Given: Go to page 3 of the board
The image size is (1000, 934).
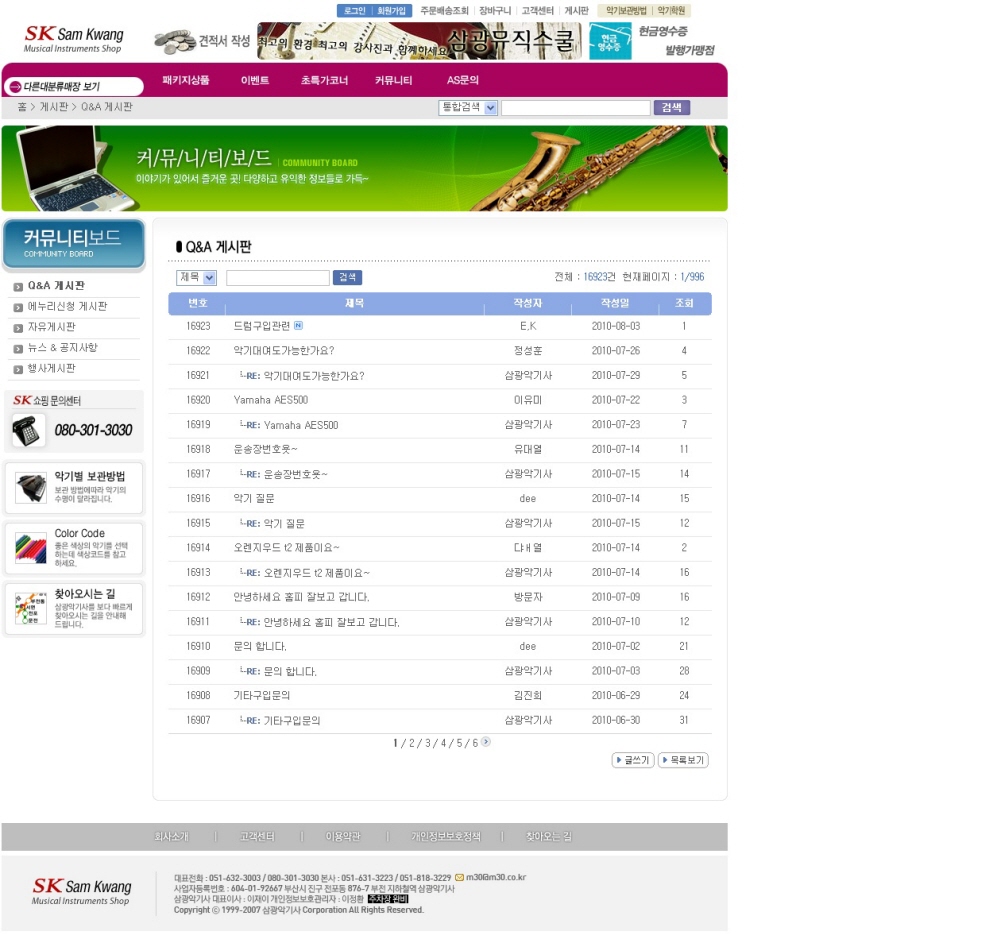Looking at the screenshot, I should click(x=428, y=743).
